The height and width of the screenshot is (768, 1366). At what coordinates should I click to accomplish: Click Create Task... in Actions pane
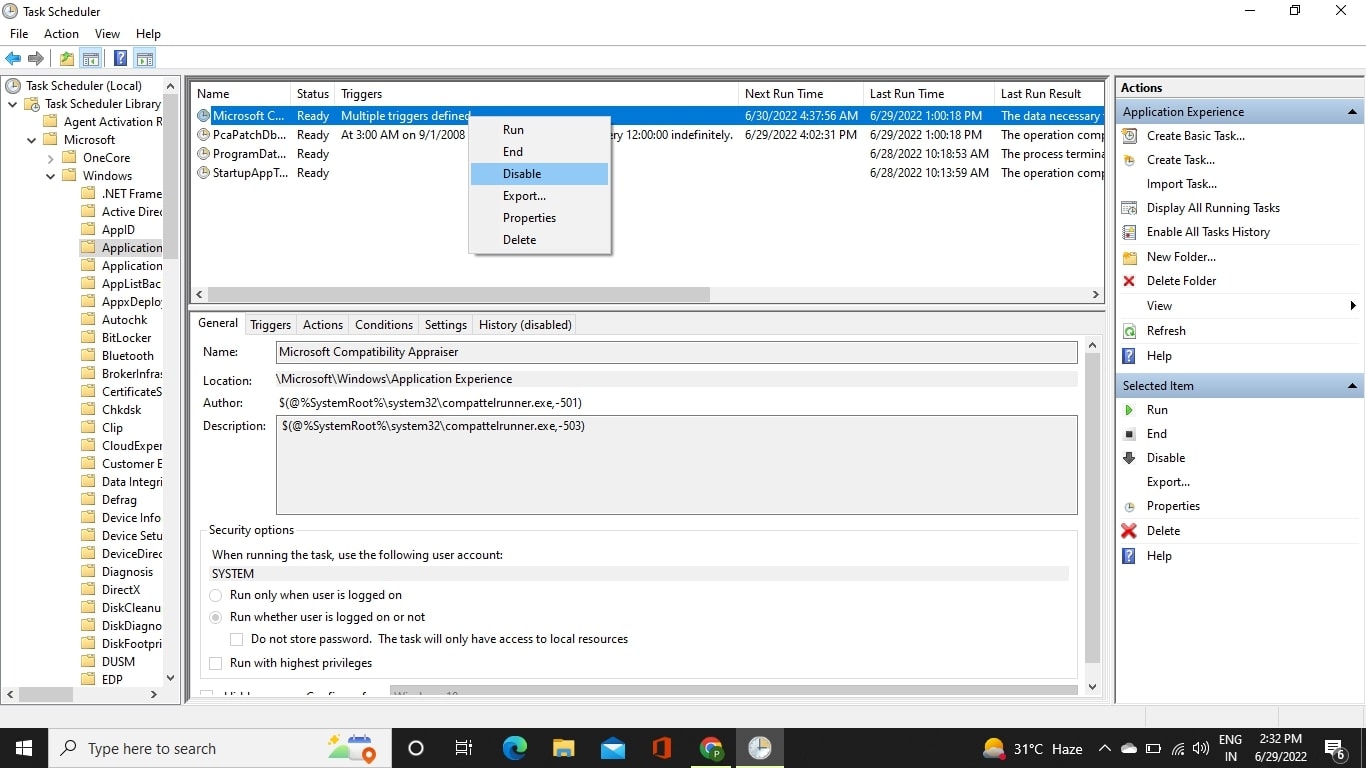1181,160
